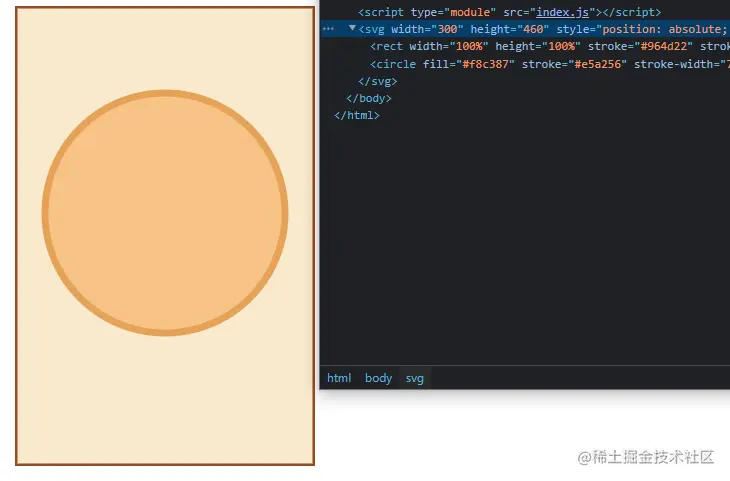Click the svg width value "300"

447,29
